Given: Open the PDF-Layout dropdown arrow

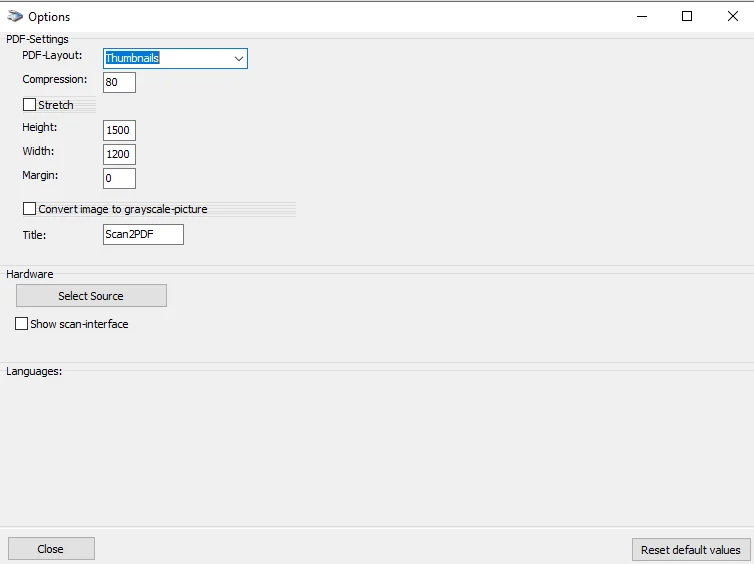Looking at the screenshot, I should pyautogui.click(x=239, y=59).
